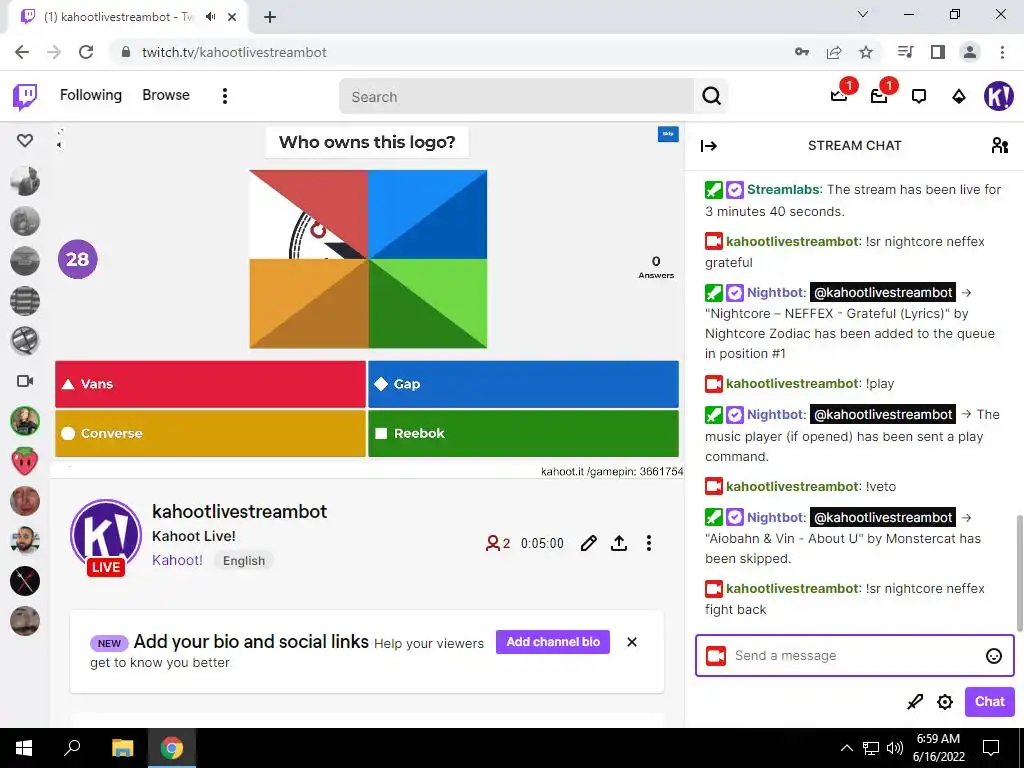The image size is (1024, 768).
Task: Open the chat community users list
Action: [1000, 145]
